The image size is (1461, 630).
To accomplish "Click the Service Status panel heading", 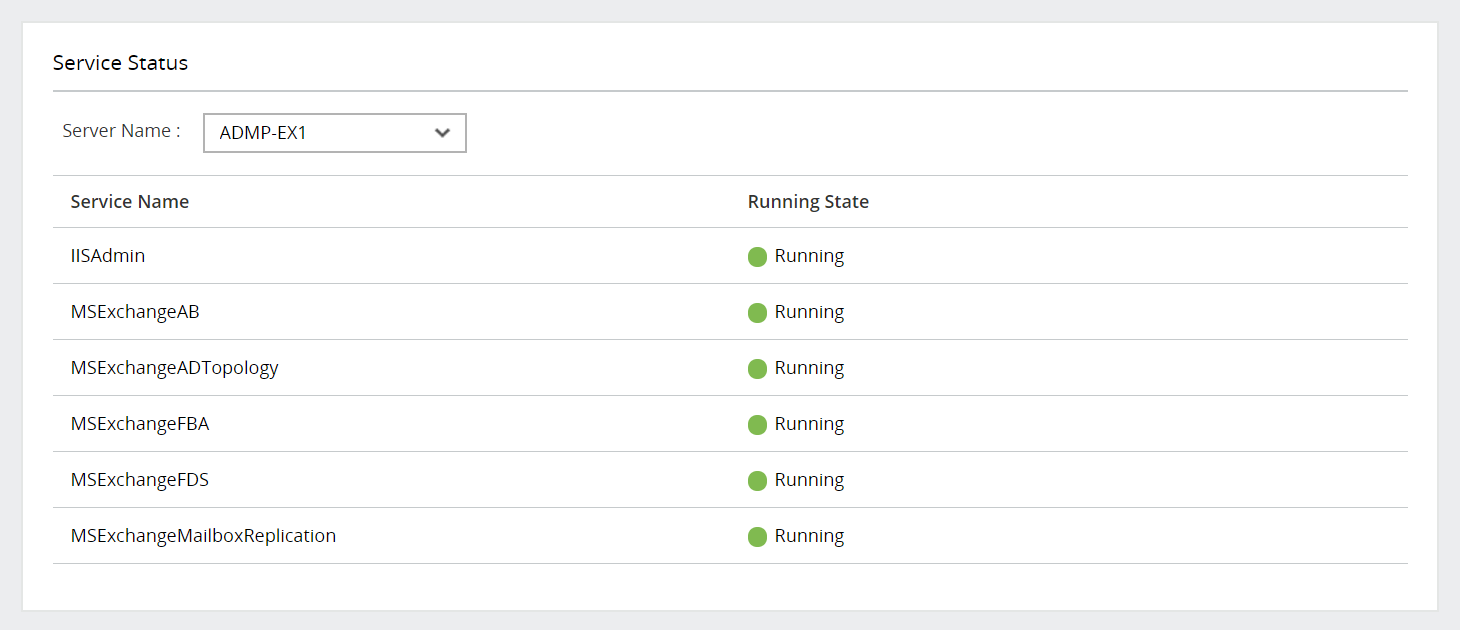I will tap(120, 63).
